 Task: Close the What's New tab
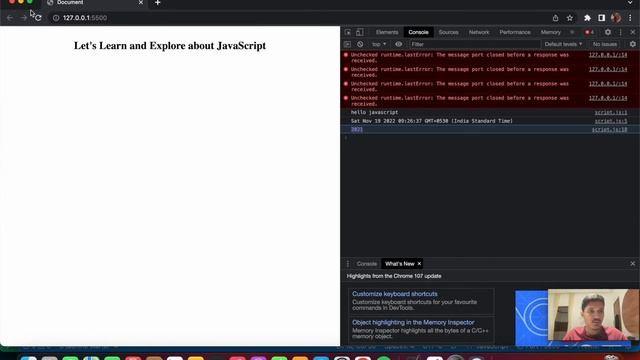(x=419, y=264)
